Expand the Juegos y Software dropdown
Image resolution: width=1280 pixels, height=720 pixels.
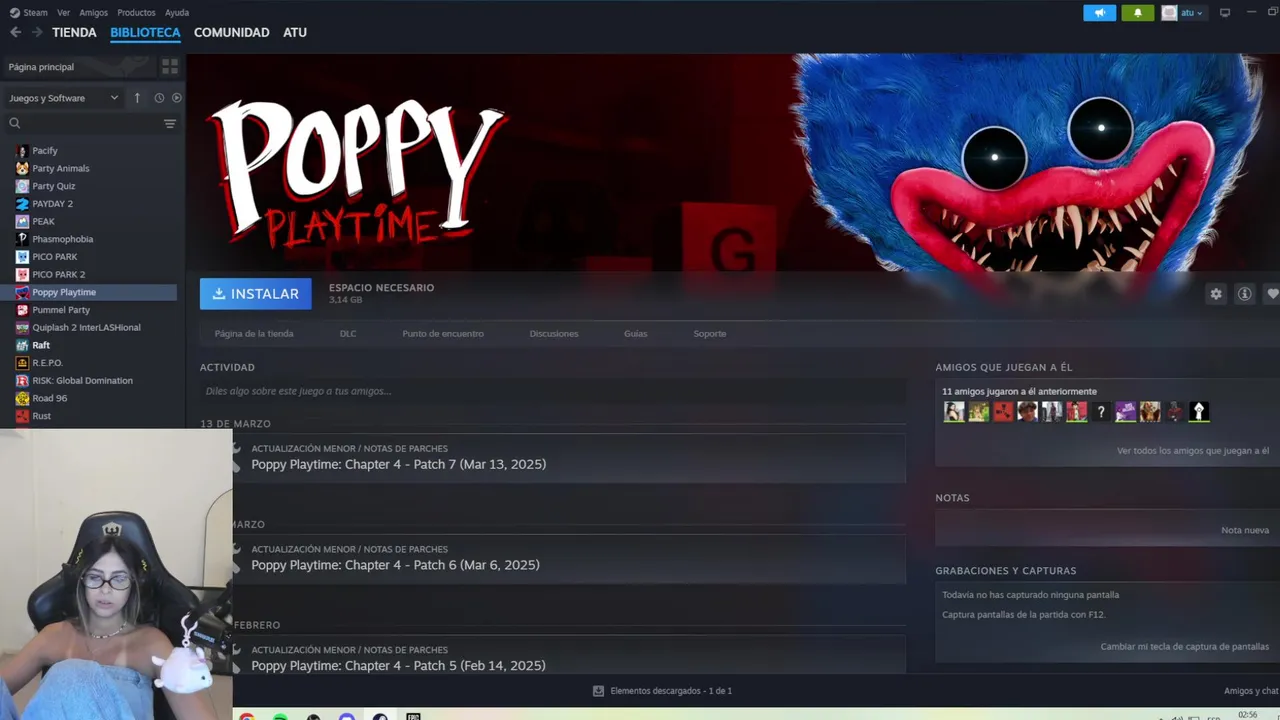click(64, 98)
